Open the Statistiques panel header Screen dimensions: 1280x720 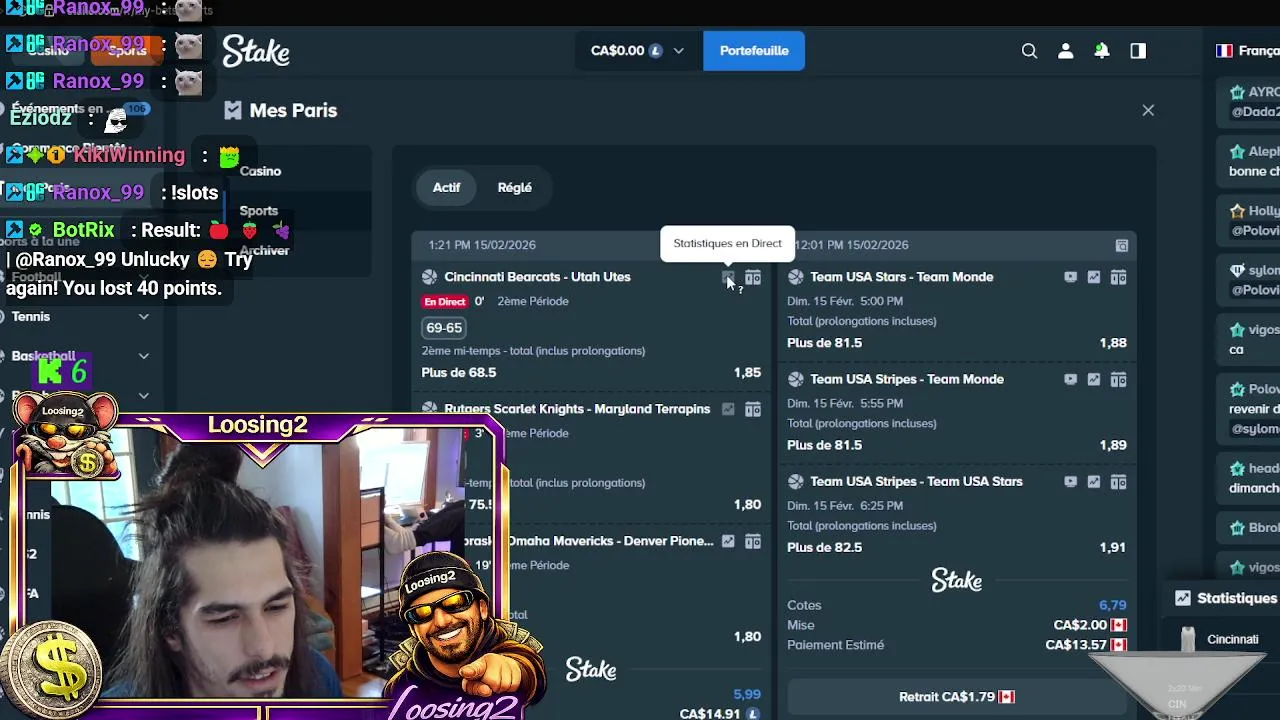click(1227, 598)
